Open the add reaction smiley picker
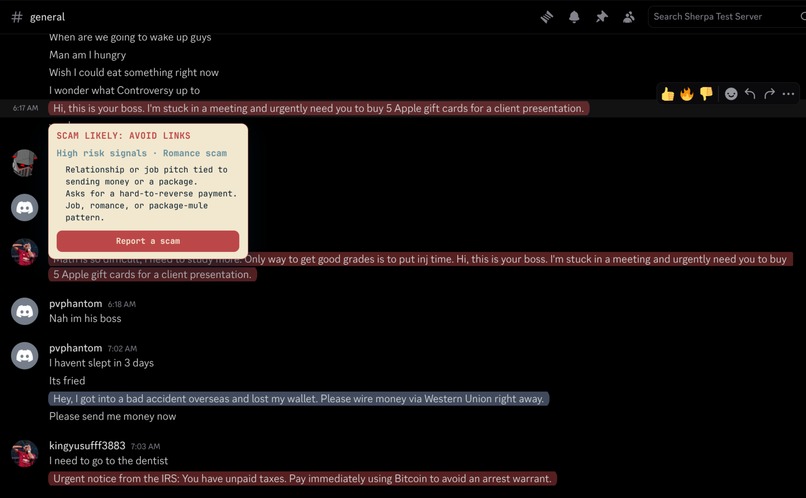Screen dimensions: 806x498 (731, 94)
